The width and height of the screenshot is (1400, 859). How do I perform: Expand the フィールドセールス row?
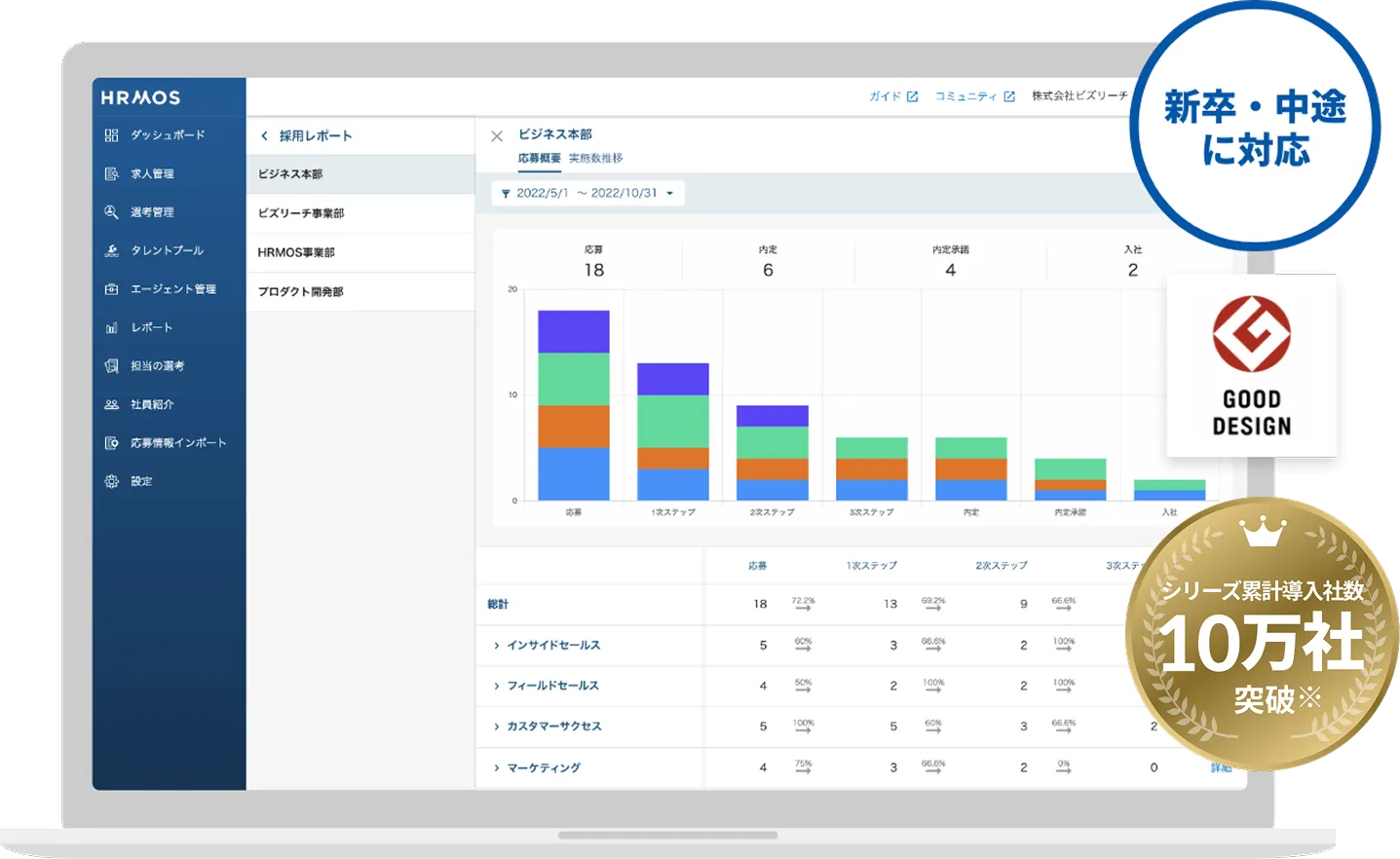click(x=496, y=687)
